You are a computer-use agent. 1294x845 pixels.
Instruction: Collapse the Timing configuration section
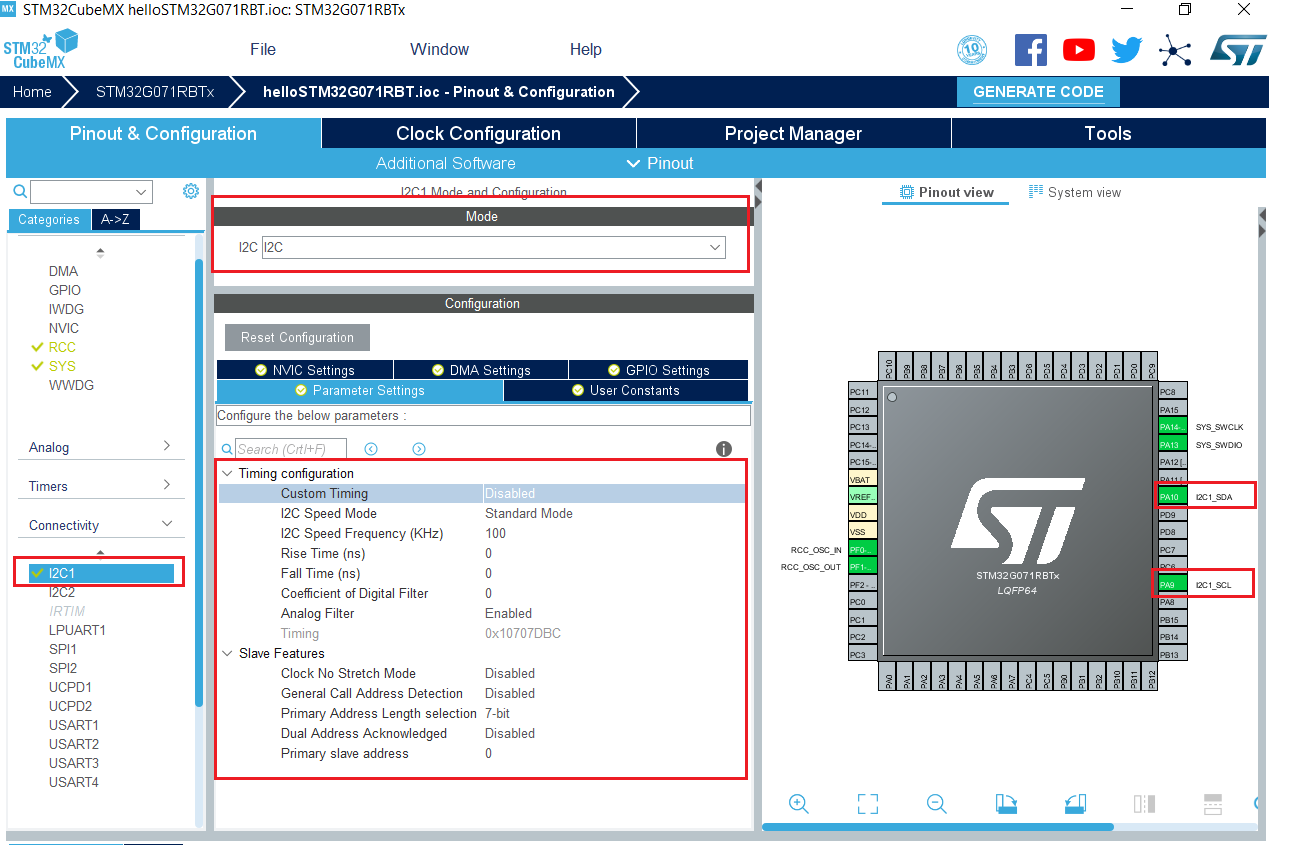[228, 474]
